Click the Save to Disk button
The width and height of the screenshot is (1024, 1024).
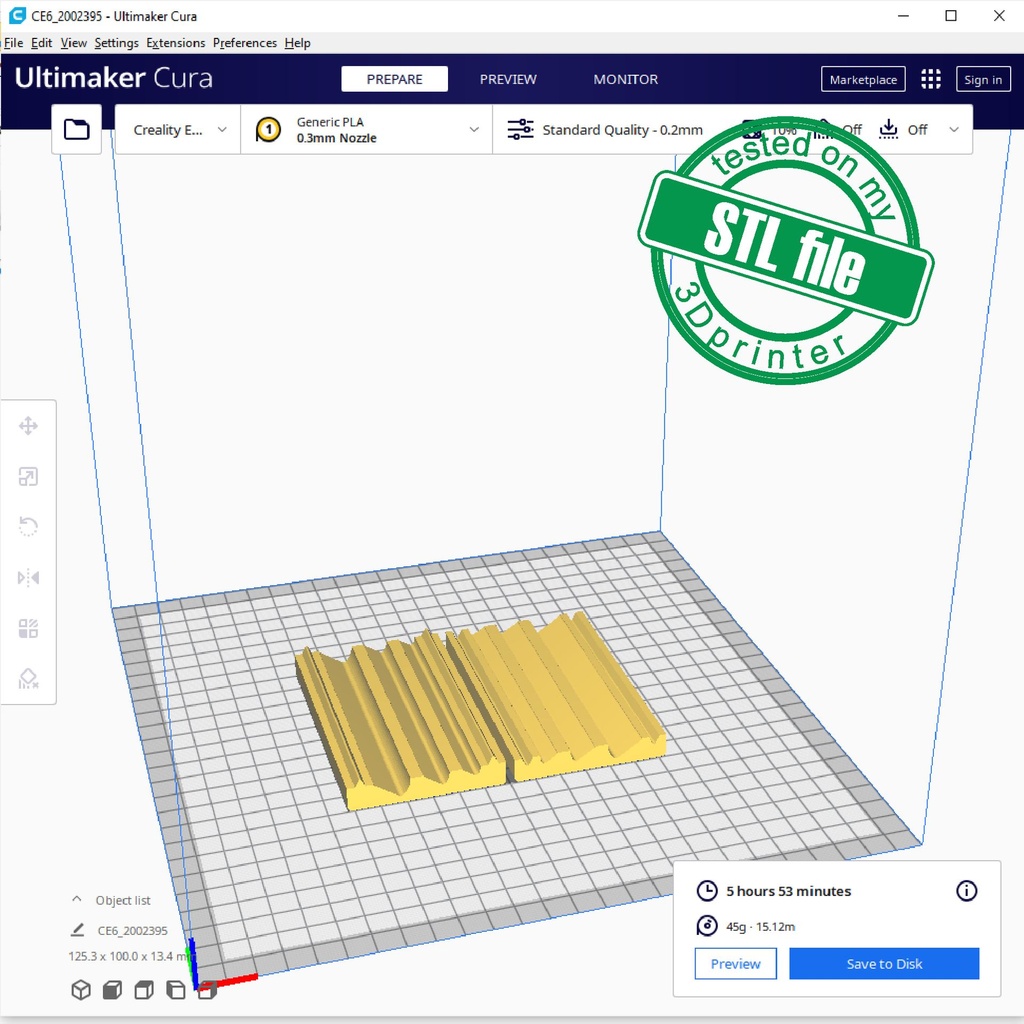884,964
